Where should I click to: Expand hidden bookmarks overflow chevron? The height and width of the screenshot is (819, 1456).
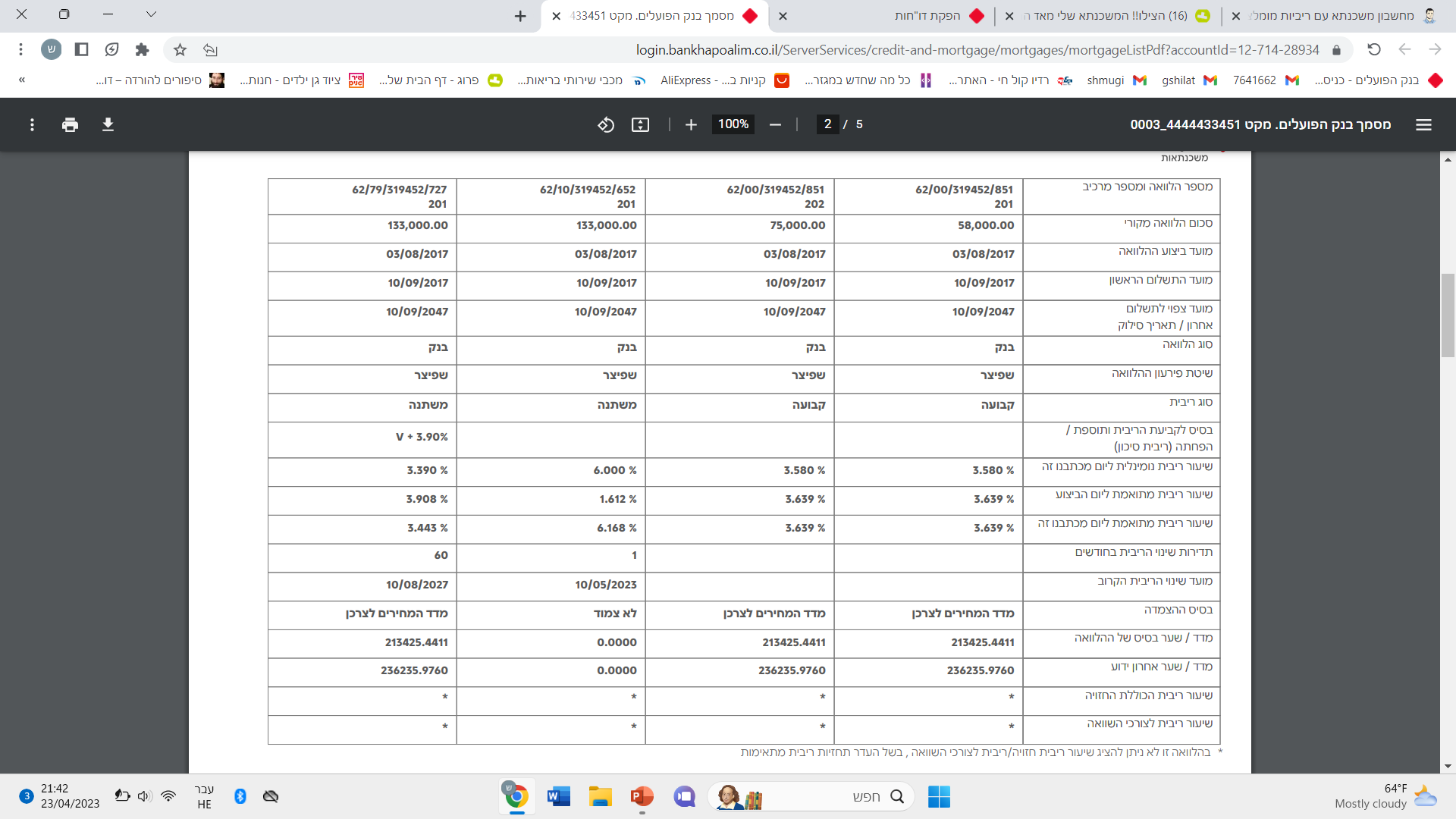click(21, 80)
